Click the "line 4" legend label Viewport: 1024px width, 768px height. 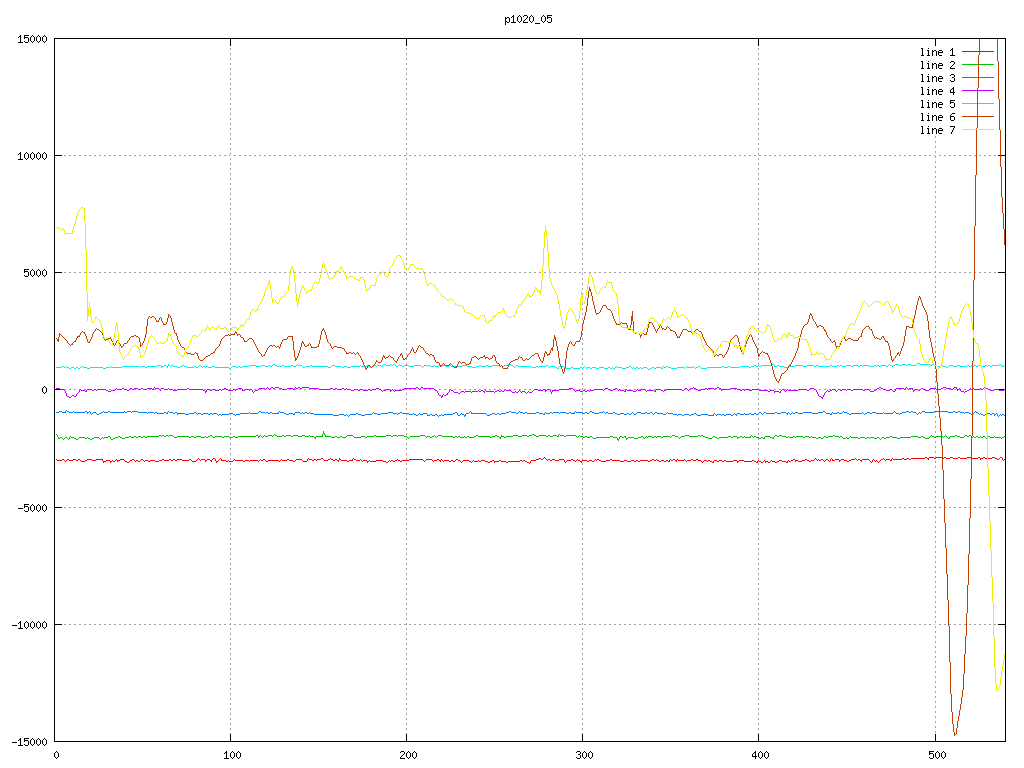pos(937,91)
